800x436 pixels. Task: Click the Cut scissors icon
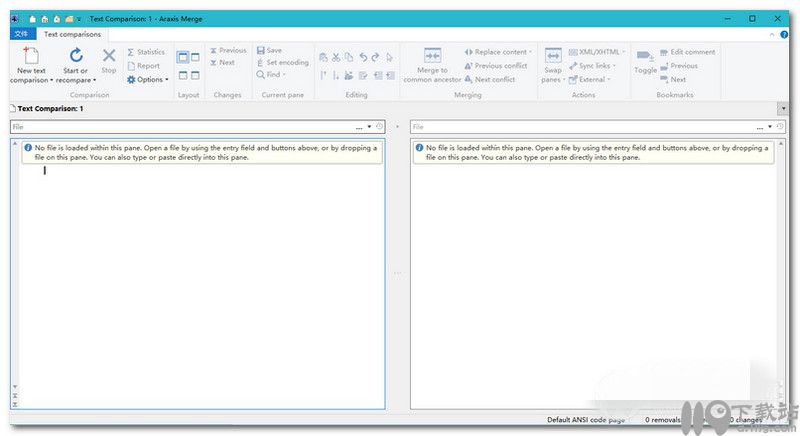click(336, 57)
